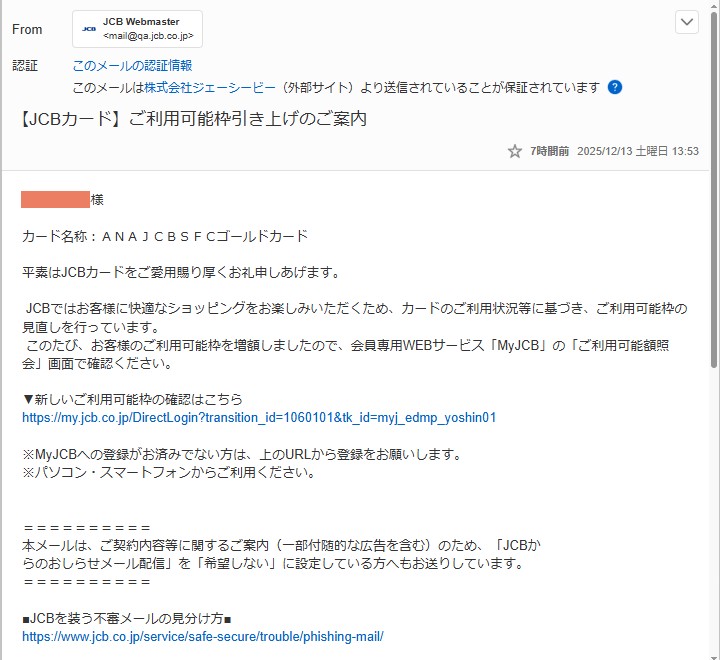This screenshot has width=720, height=660.
Task: Click the mail@qa.jcb.co.jp sender address
Action: [149, 37]
